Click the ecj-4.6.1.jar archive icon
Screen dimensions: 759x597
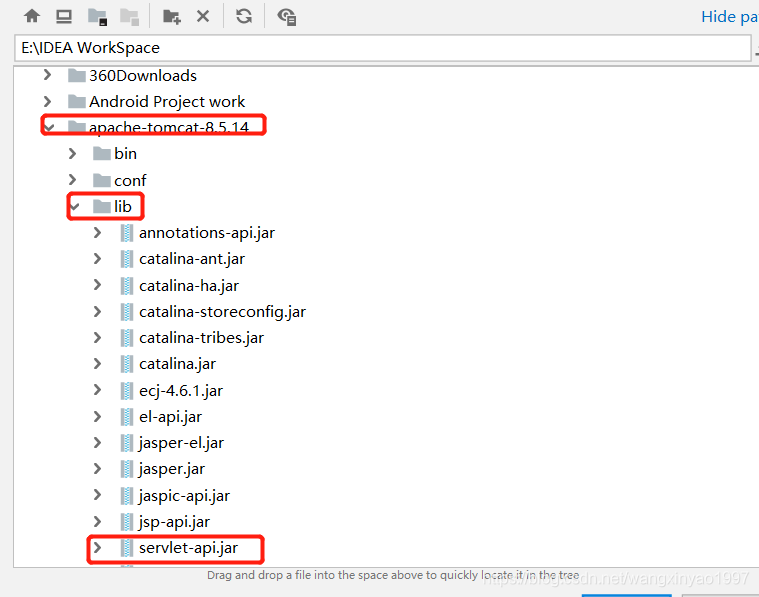click(x=126, y=390)
